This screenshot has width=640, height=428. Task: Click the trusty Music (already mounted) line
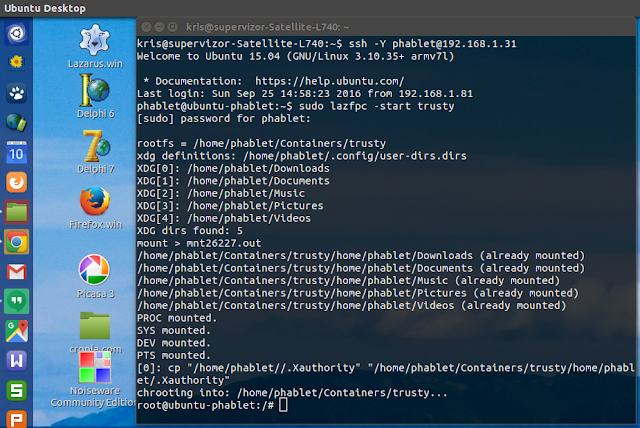pos(349,281)
